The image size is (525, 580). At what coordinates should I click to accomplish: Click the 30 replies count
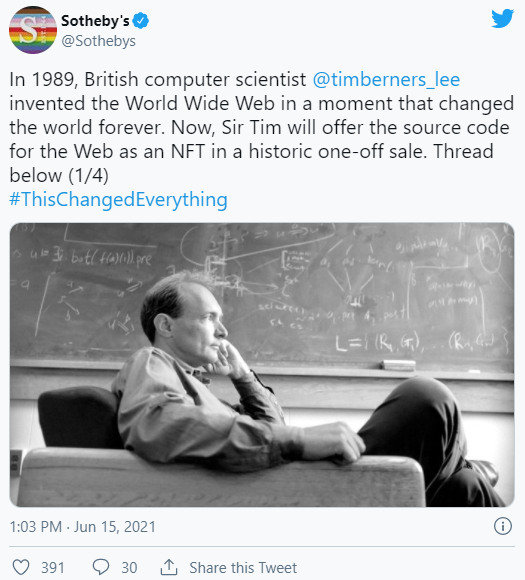[x=129, y=567]
